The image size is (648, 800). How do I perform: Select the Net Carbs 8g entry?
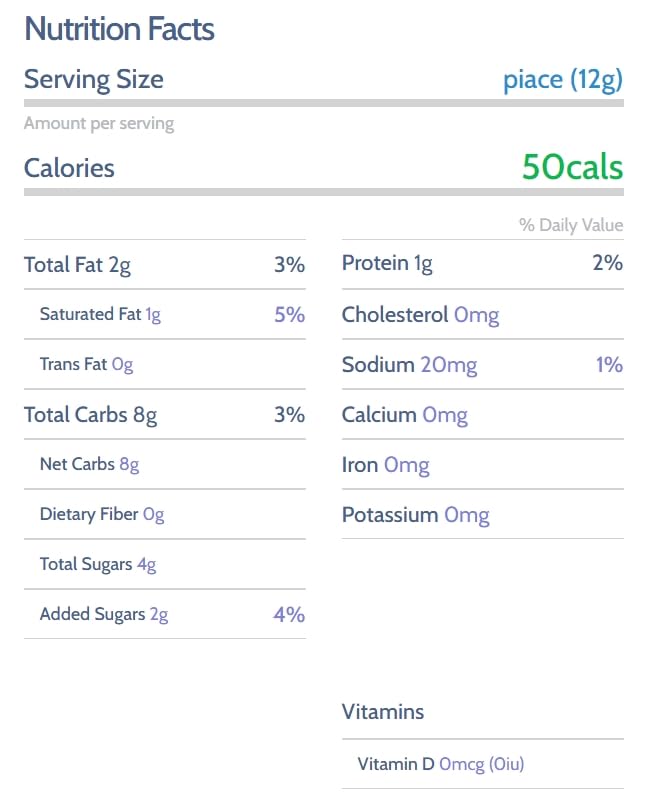[89, 465]
